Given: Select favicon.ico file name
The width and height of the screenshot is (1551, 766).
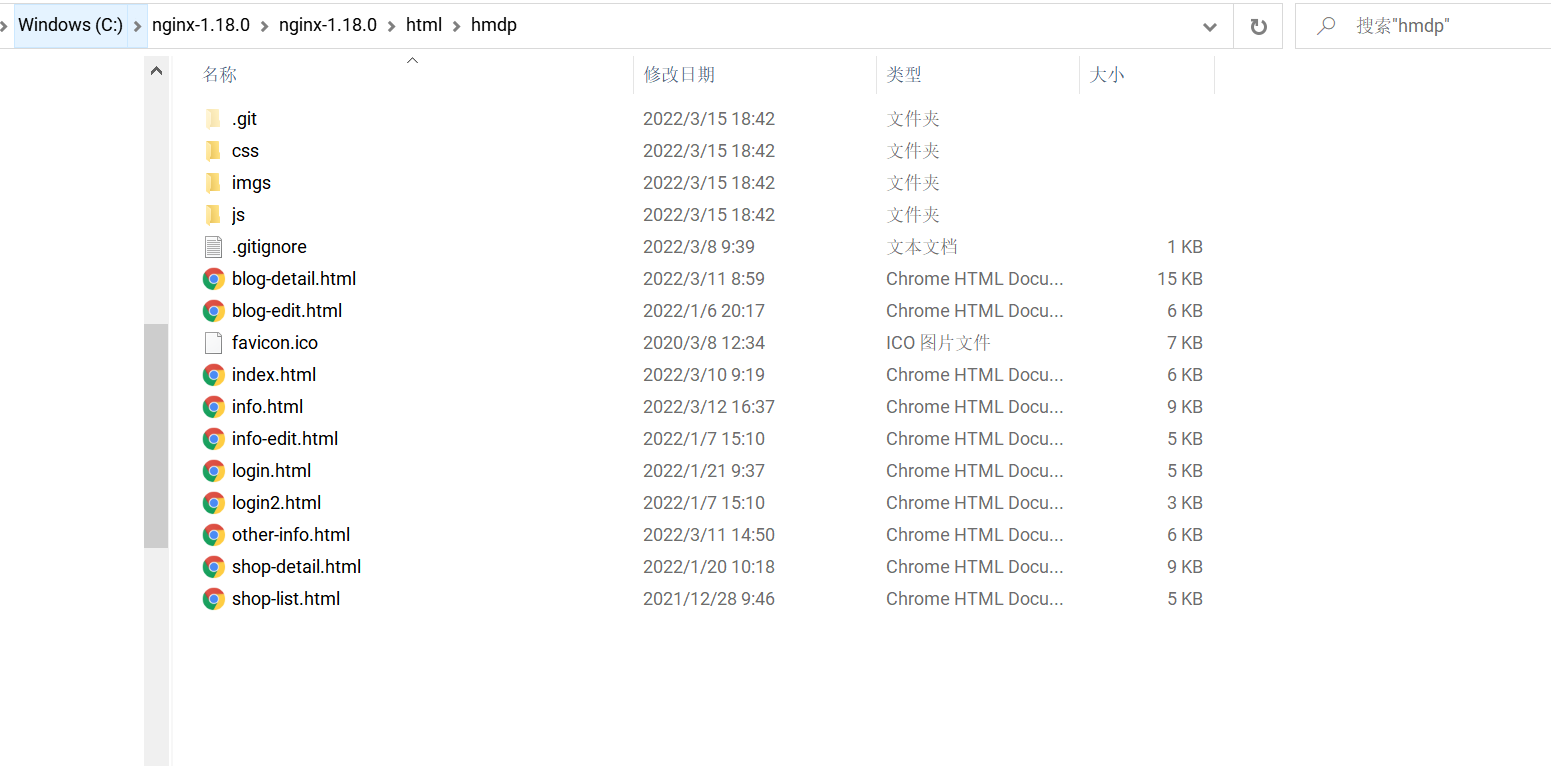Looking at the screenshot, I should [275, 343].
